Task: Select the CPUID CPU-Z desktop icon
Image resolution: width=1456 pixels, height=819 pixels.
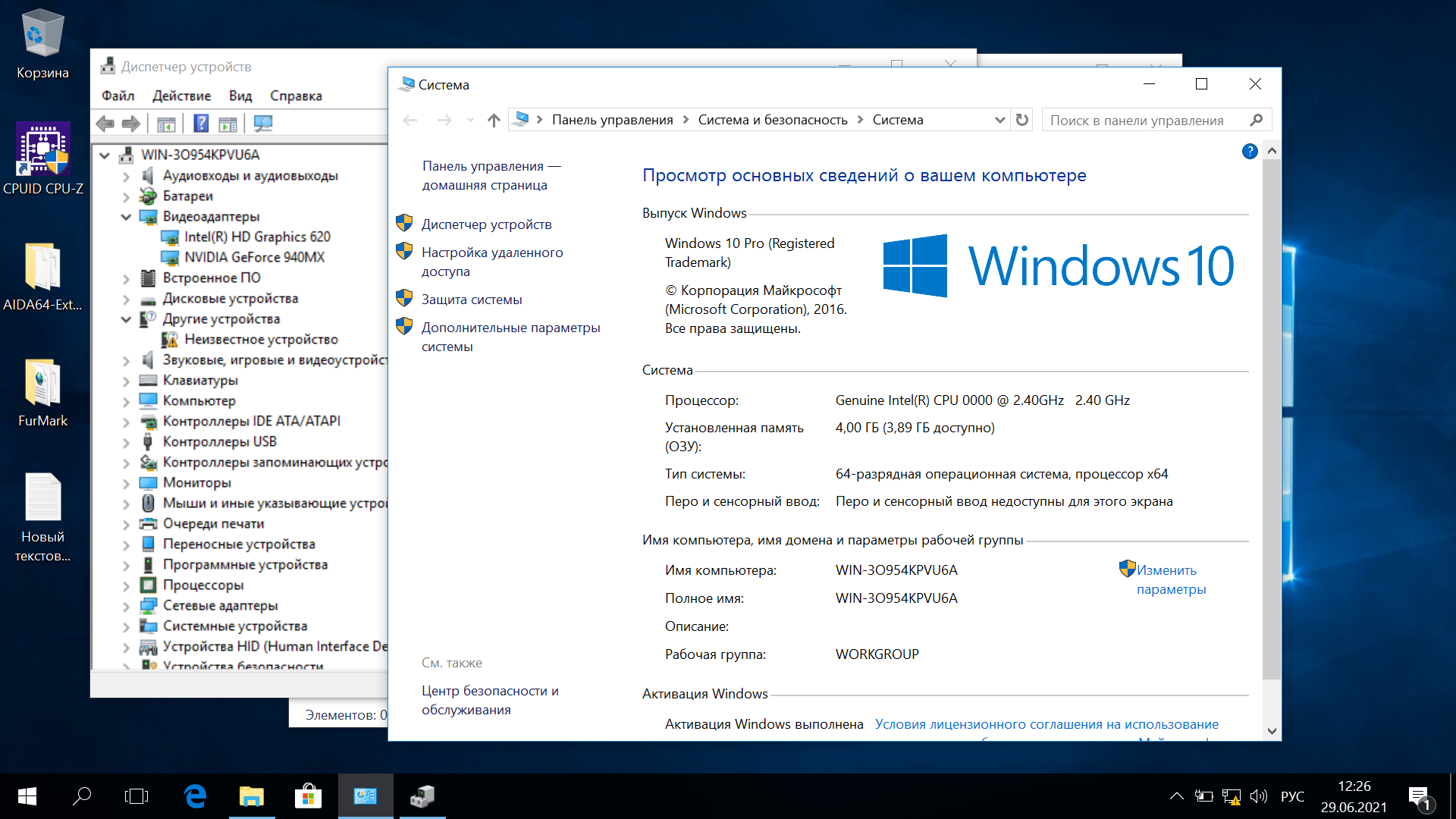Action: pos(42,159)
